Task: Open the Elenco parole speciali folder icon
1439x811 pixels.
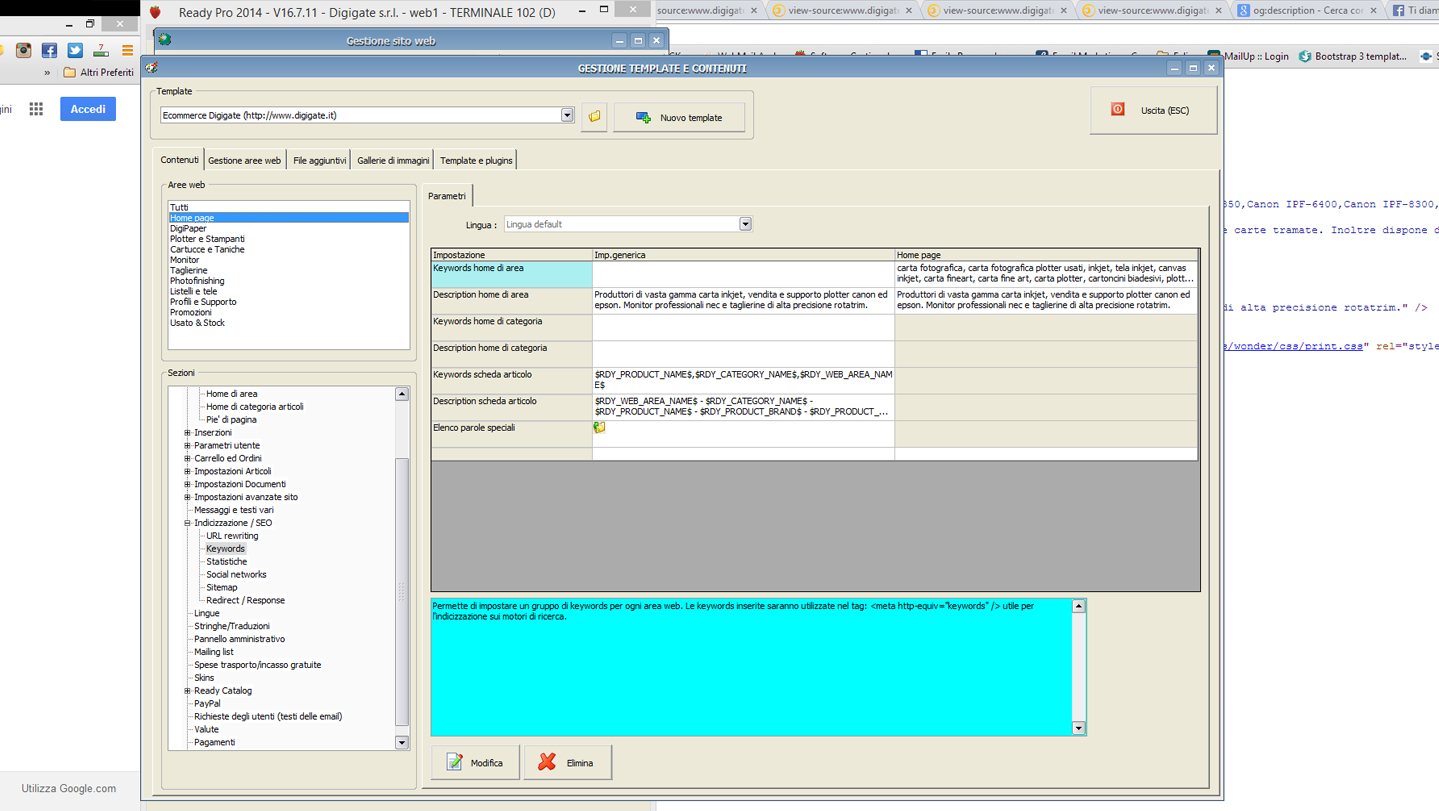Action: coord(600,428)
